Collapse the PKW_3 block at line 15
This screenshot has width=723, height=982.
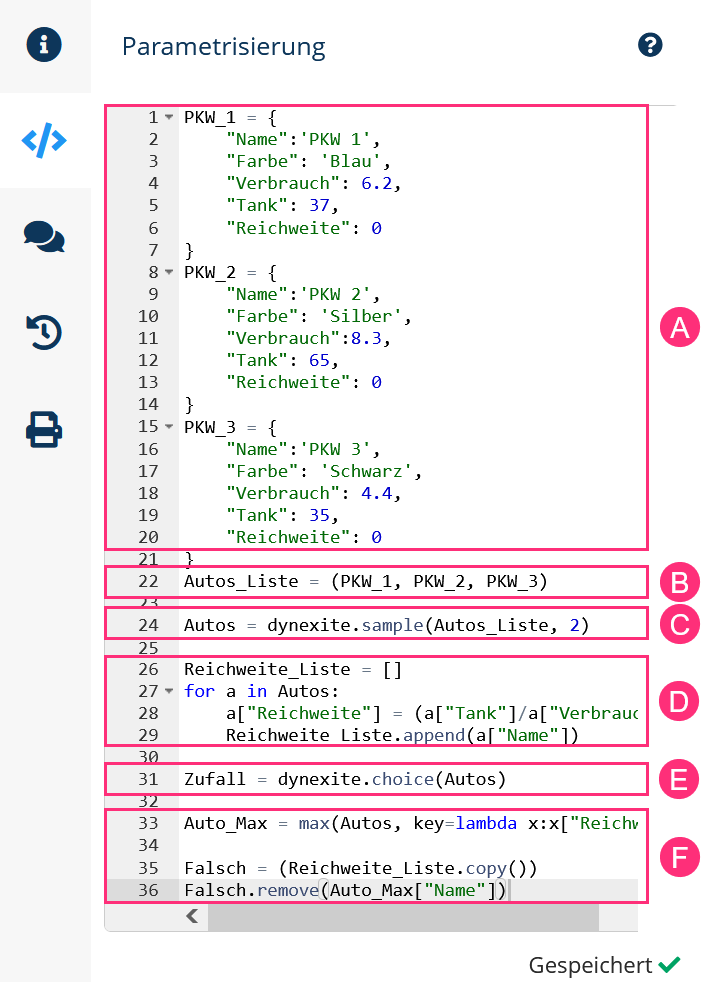pyautogui.click(x=169, y=426)
